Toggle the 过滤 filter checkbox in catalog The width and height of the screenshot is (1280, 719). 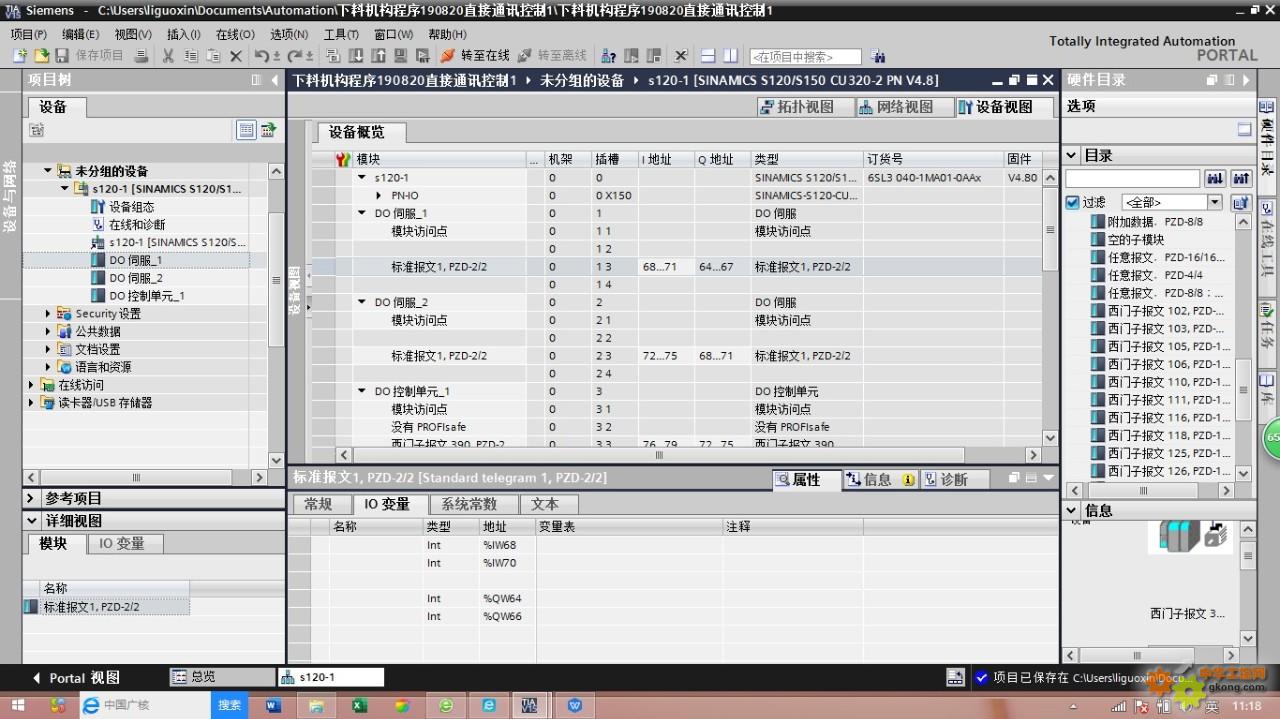click(x=1073, y=203)
